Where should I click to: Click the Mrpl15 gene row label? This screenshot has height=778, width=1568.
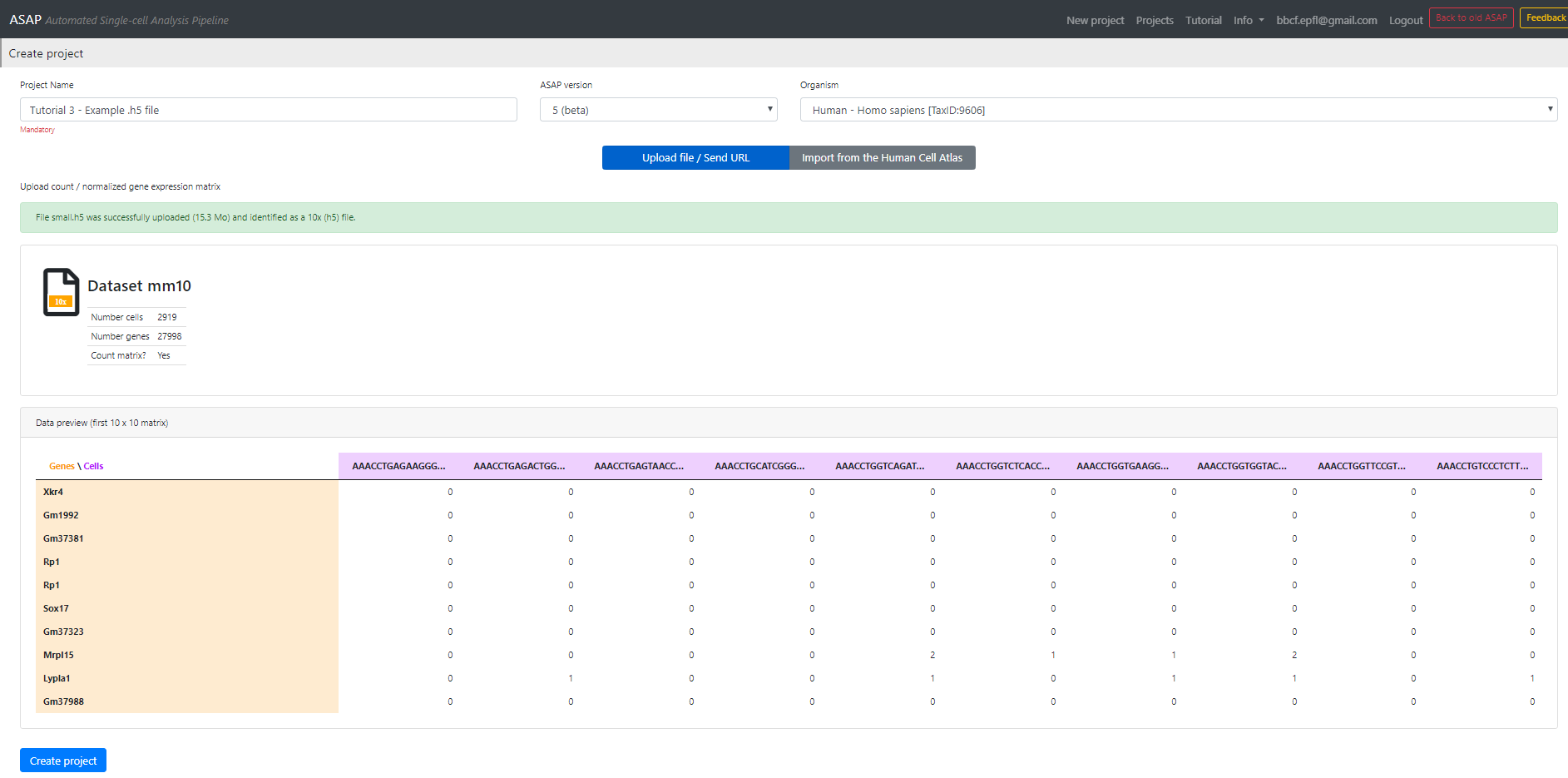tap(58, 655)
